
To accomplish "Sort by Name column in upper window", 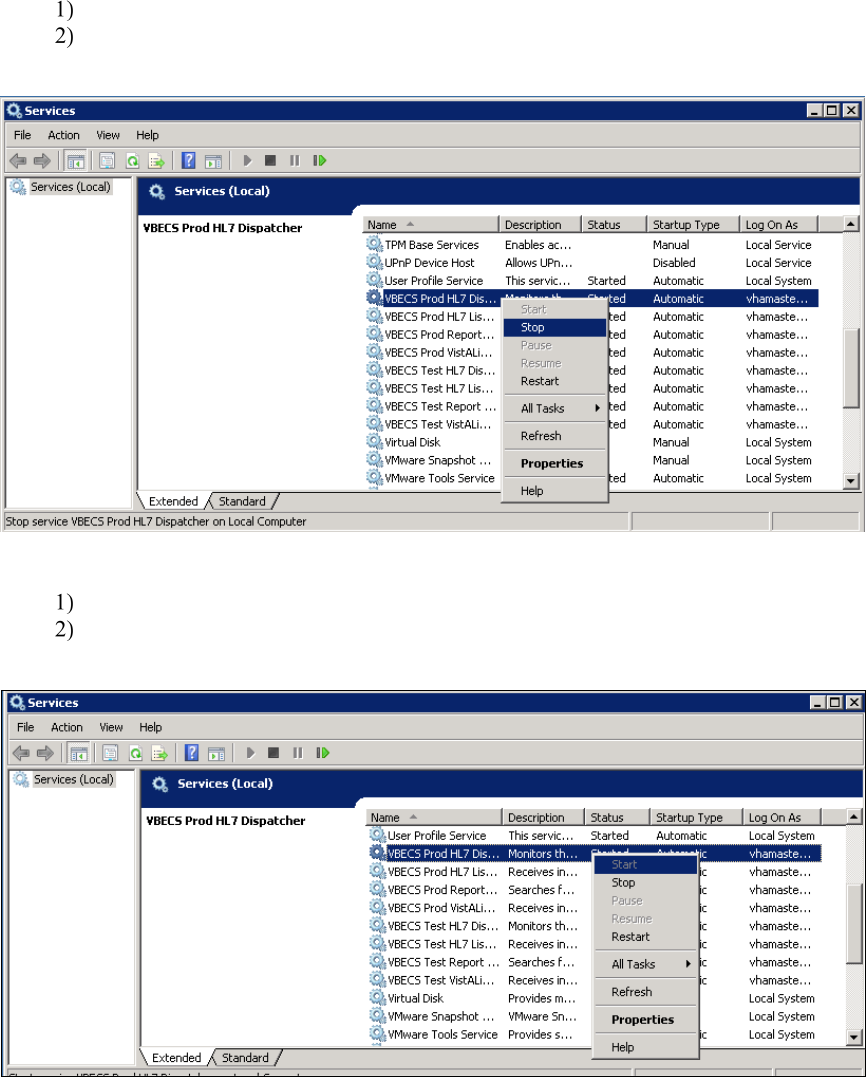I will [x=431, y=225].
